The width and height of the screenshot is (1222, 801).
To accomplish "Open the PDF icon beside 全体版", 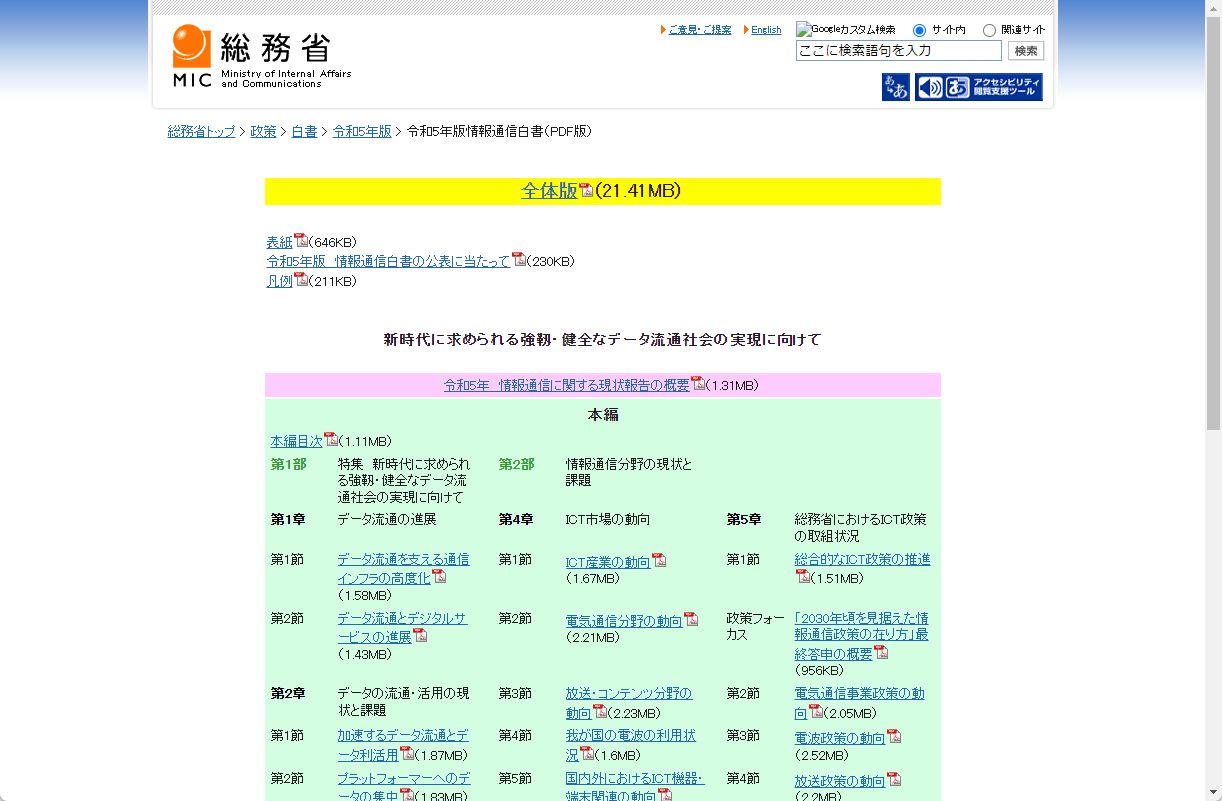I will (585, 190).
